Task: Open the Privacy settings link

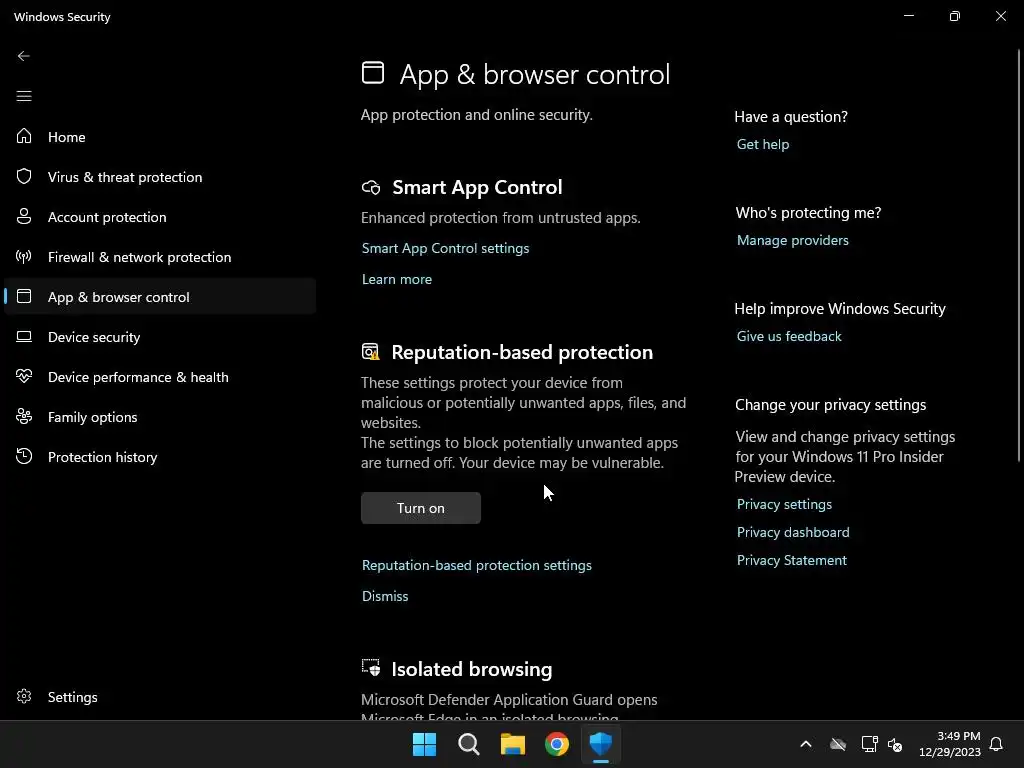Action: point(784,504)
